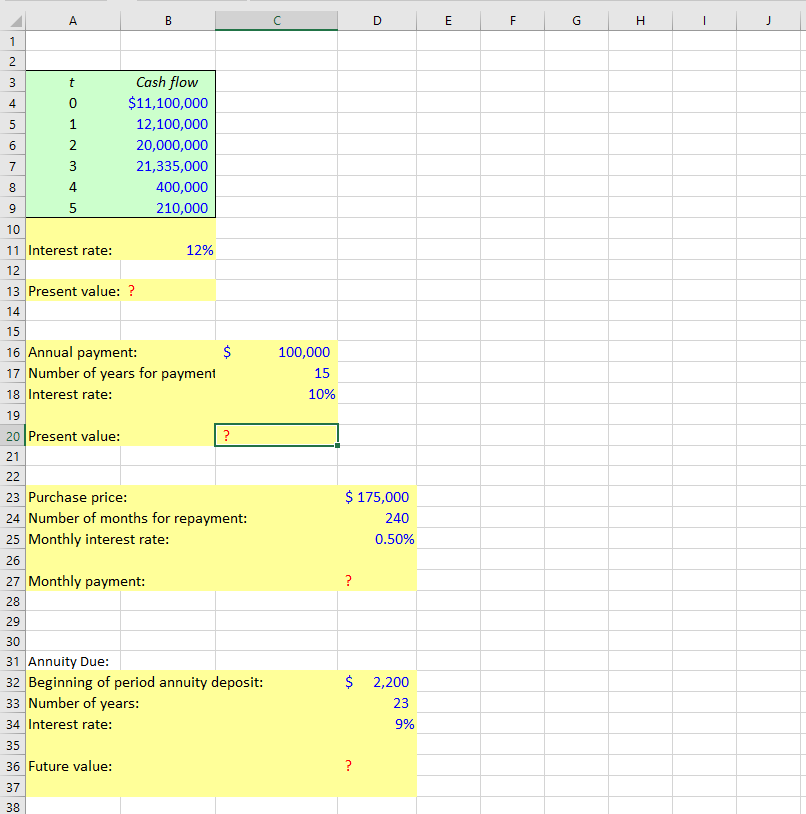Click the red ? for Monthly payment
This screenshot has height=814, width=806.
pos(348,581)
